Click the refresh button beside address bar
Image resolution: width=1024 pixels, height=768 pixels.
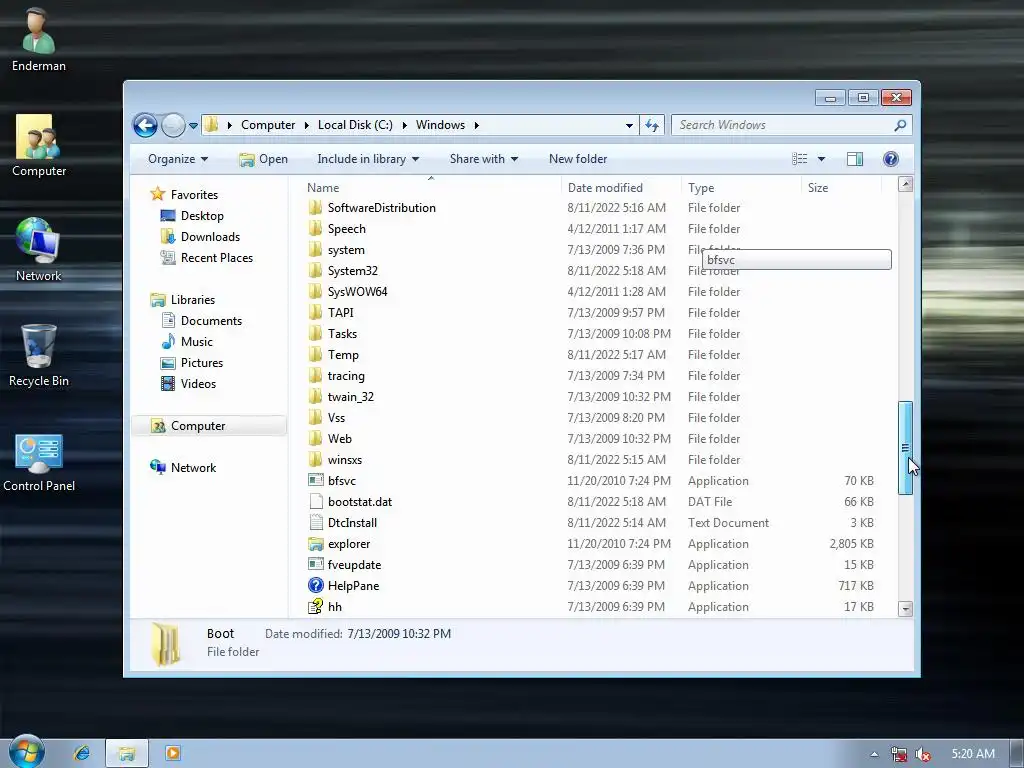pyautogui.click(x=652, y=125)
